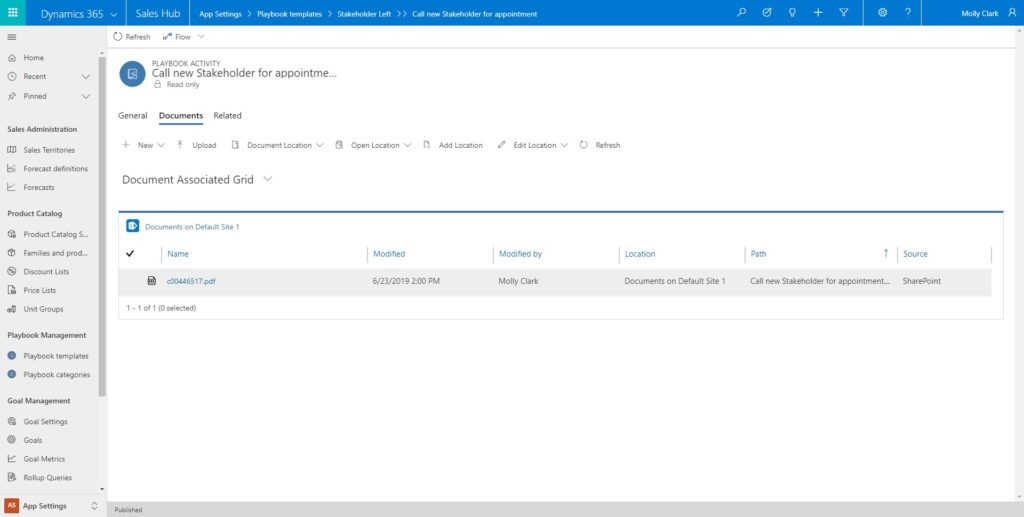This screenshot has width=1024, height=517.
Task: Expand the Recent section chevron
Action: tap(86, 76)
